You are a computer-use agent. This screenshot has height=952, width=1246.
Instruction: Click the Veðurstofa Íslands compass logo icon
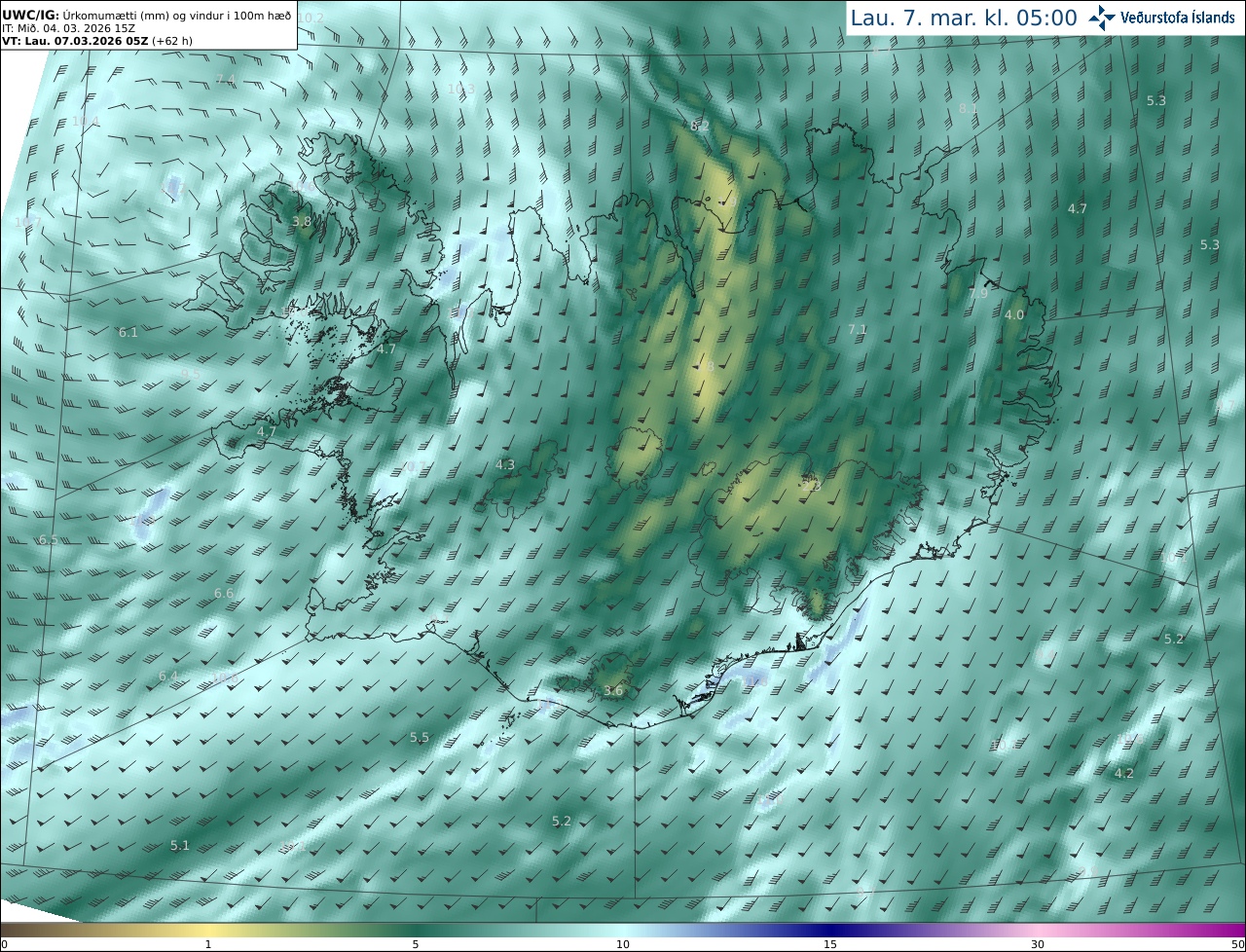point(1103,18)
